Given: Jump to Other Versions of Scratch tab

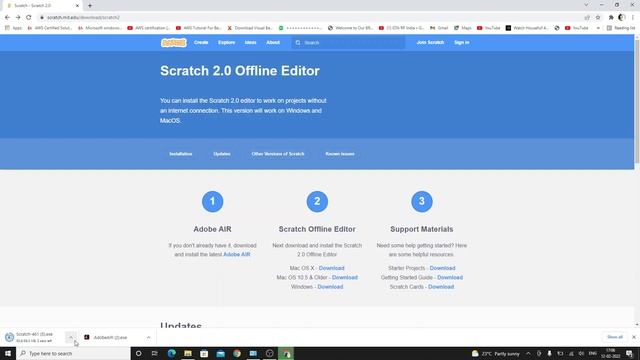Looking at the screenshot, I should coord(278,154).
